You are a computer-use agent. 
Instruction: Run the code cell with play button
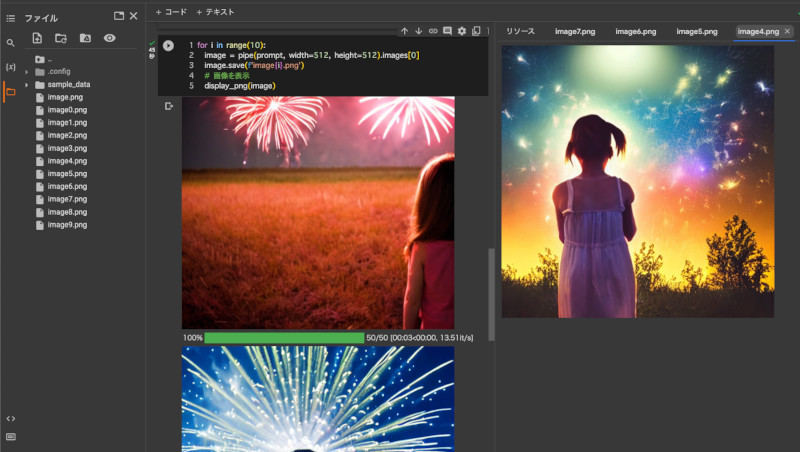(x=168, y=46)
